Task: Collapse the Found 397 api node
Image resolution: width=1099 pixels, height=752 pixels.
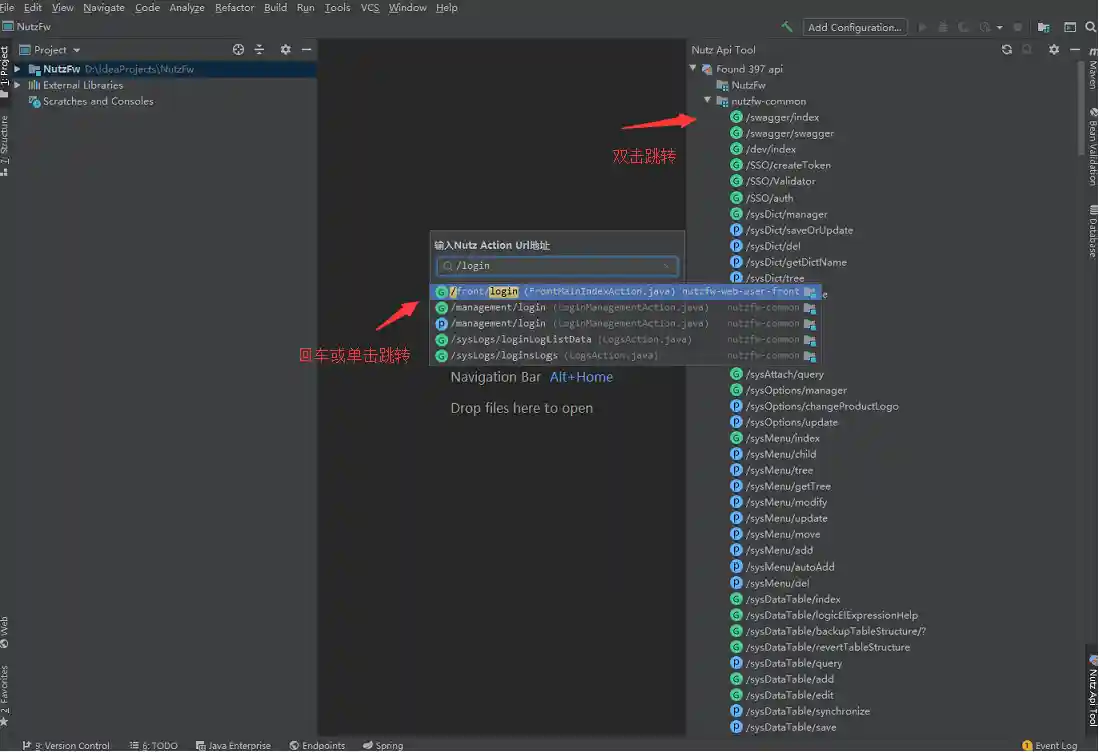Action: point(693,69)
